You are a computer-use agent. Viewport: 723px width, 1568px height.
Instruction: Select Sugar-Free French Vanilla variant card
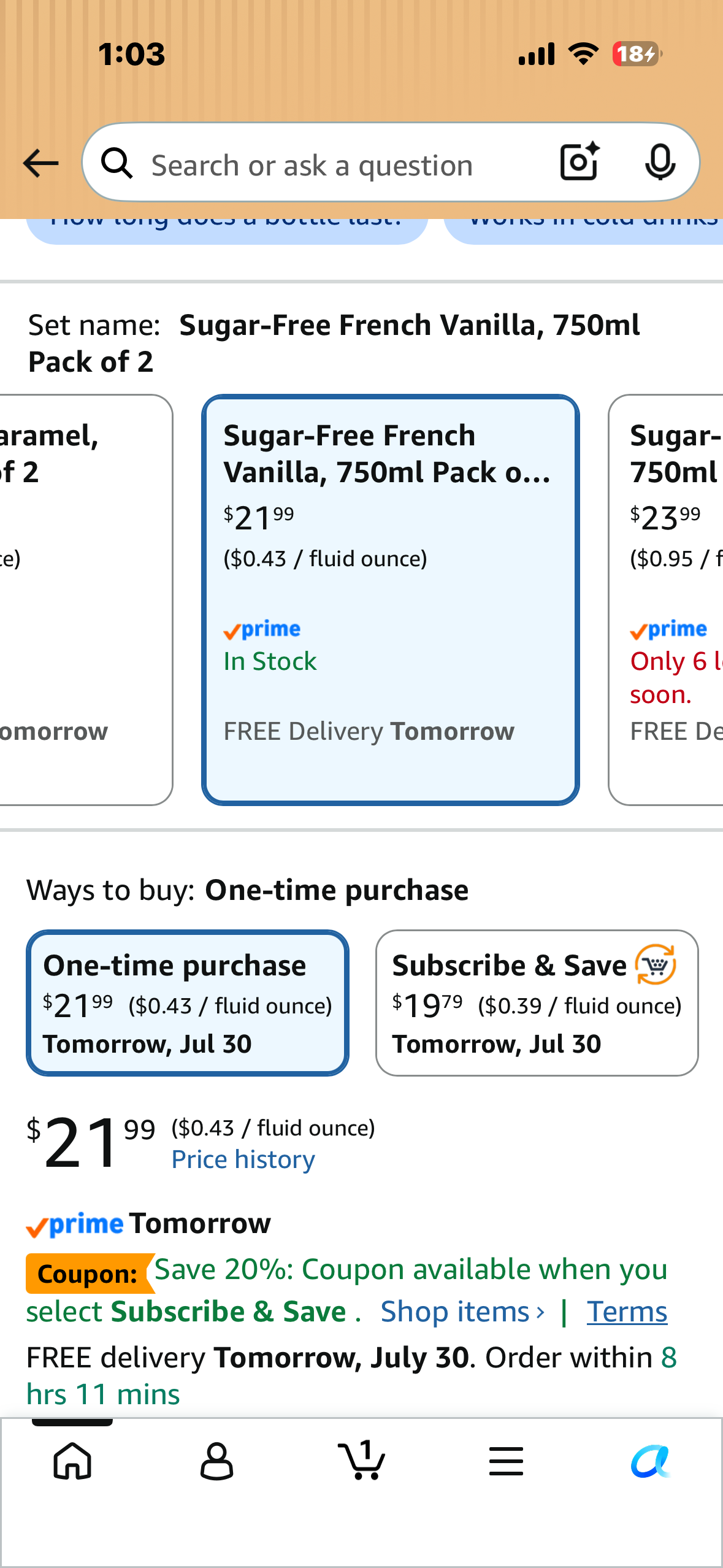click(x=391, y=599)
